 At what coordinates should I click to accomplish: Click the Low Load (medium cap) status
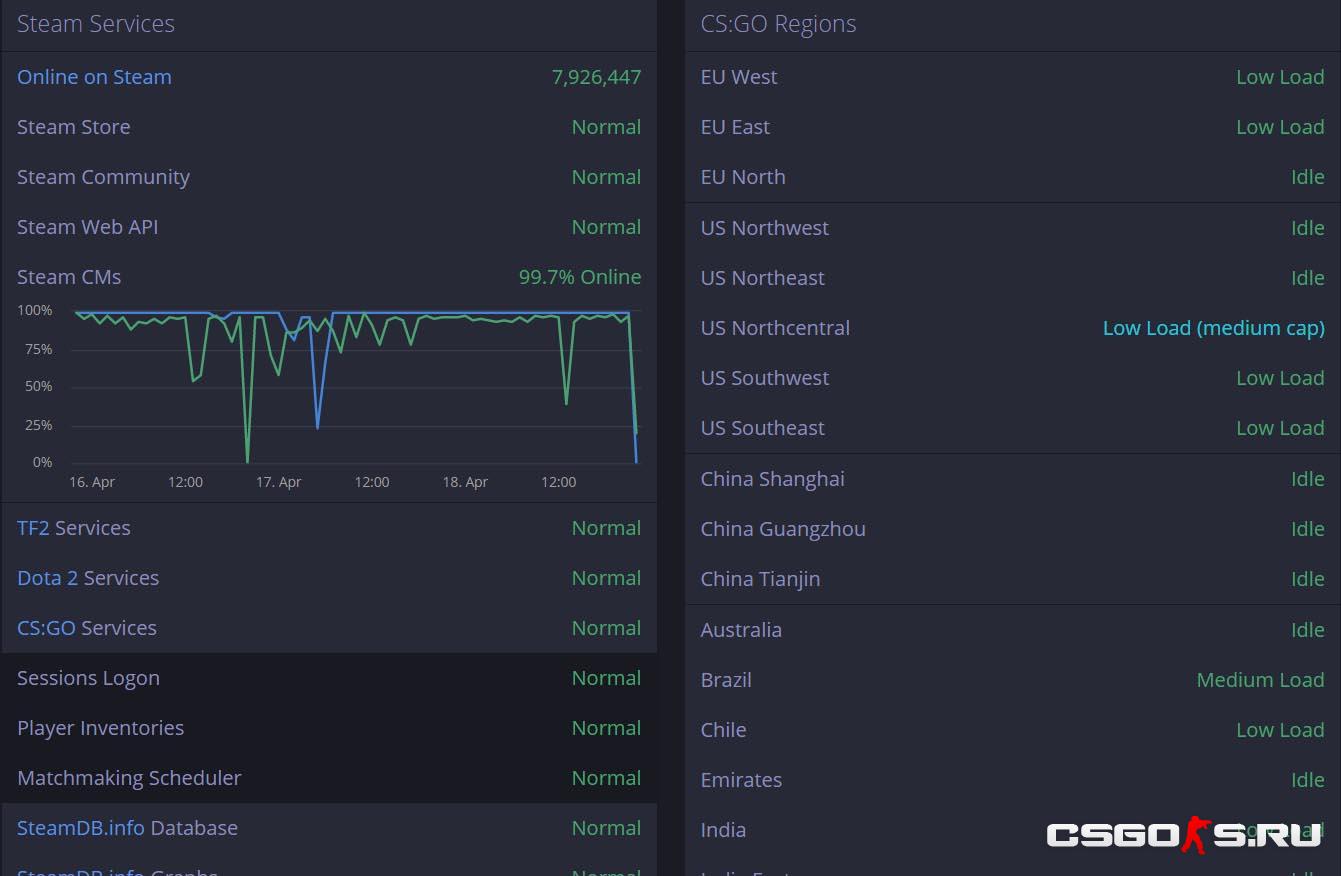pos(1213,328)
